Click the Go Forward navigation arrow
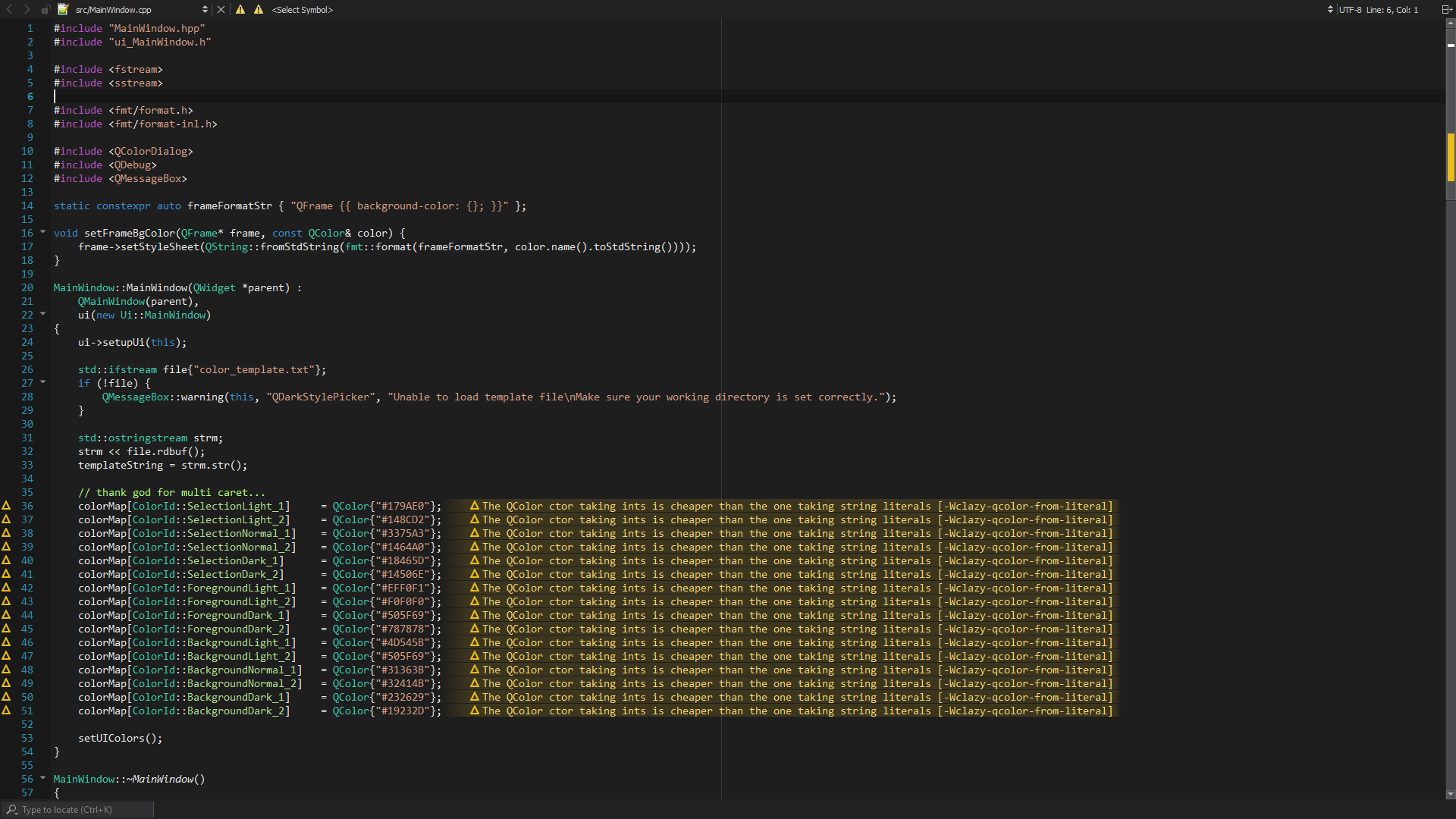This screenshot has height=819, width=1456. pos(27,9)
